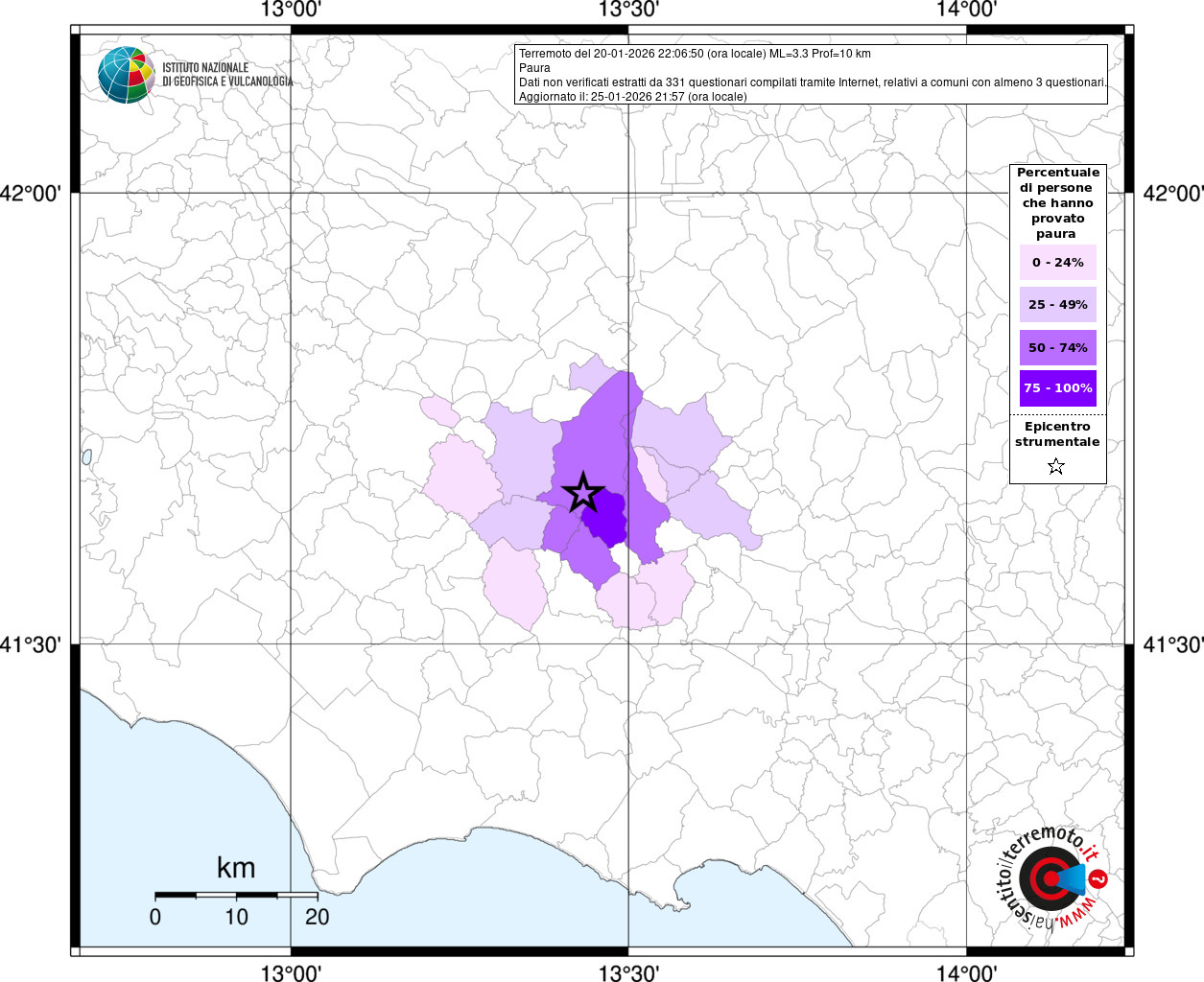
Task: Click the star symbol in the legend
Action: (x=1056, y=466)
